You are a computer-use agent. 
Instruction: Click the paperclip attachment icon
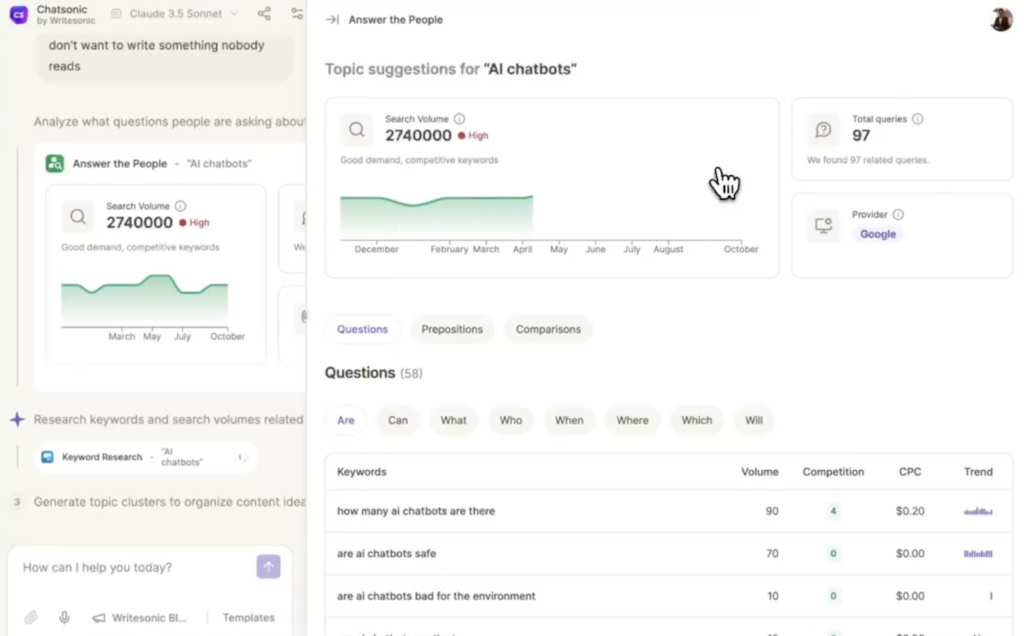(x=31, y=617)
